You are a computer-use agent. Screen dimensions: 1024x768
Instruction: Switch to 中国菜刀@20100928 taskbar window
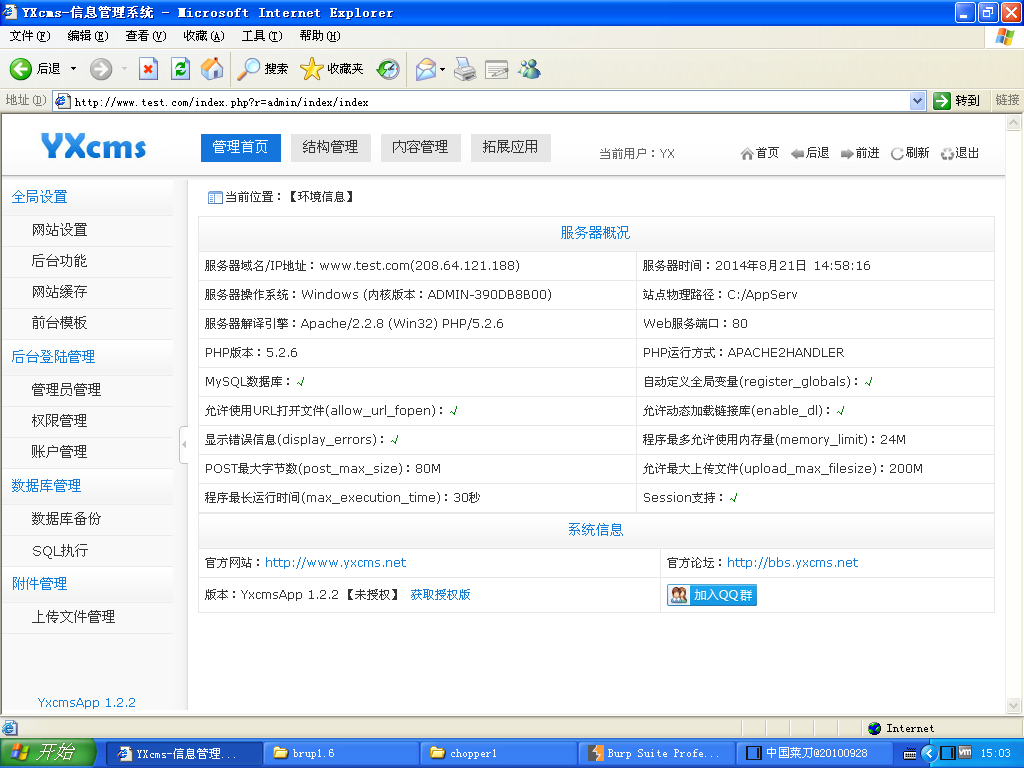point(814,754)
